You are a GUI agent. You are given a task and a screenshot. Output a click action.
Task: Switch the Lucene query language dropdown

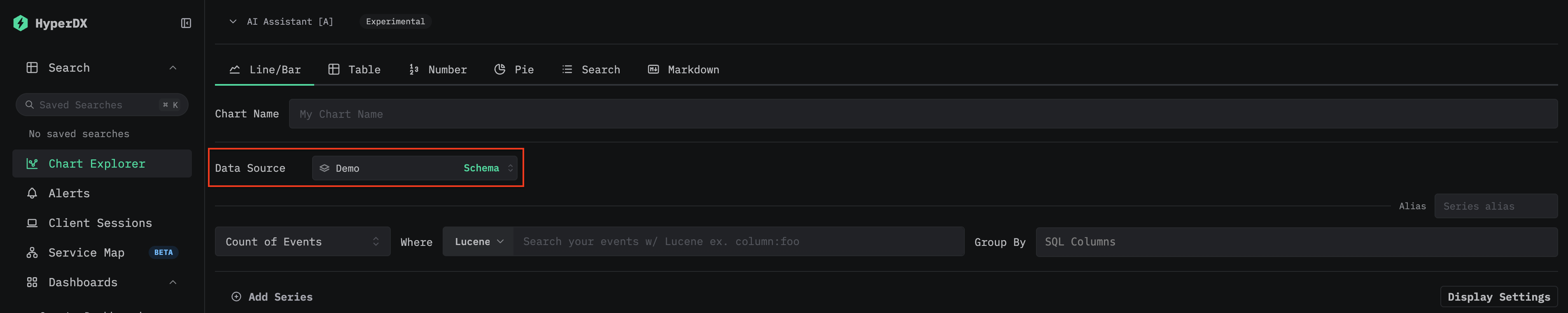point(478,242)
